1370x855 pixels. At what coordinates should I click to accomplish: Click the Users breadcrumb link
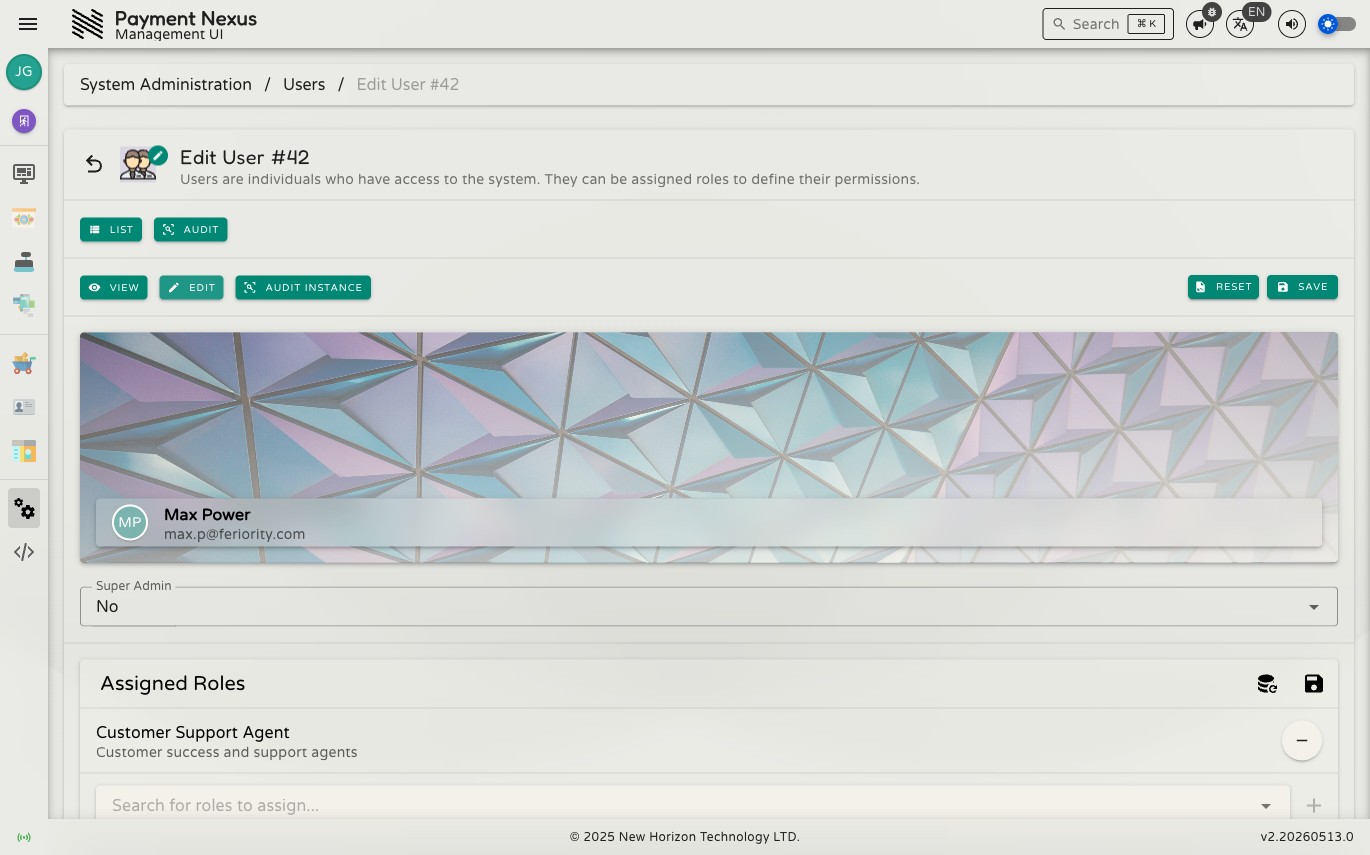tap(304, 85)
